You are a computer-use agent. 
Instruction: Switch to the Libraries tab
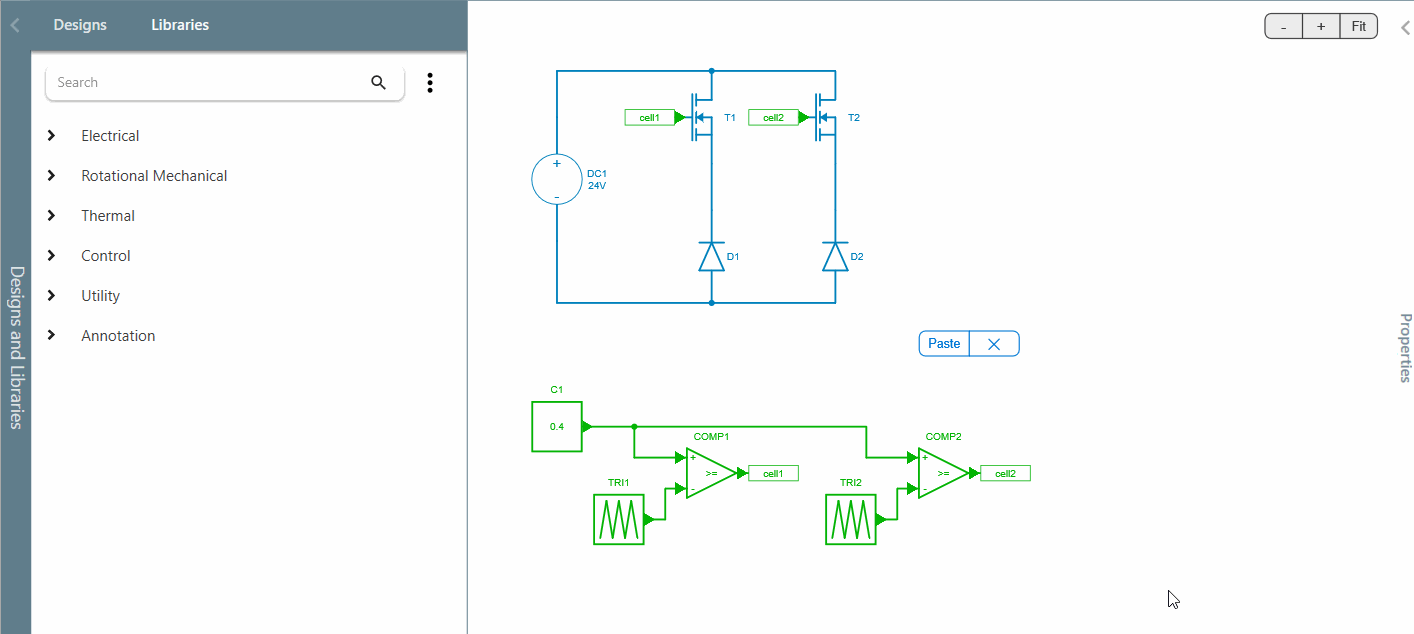click(179, 24)
